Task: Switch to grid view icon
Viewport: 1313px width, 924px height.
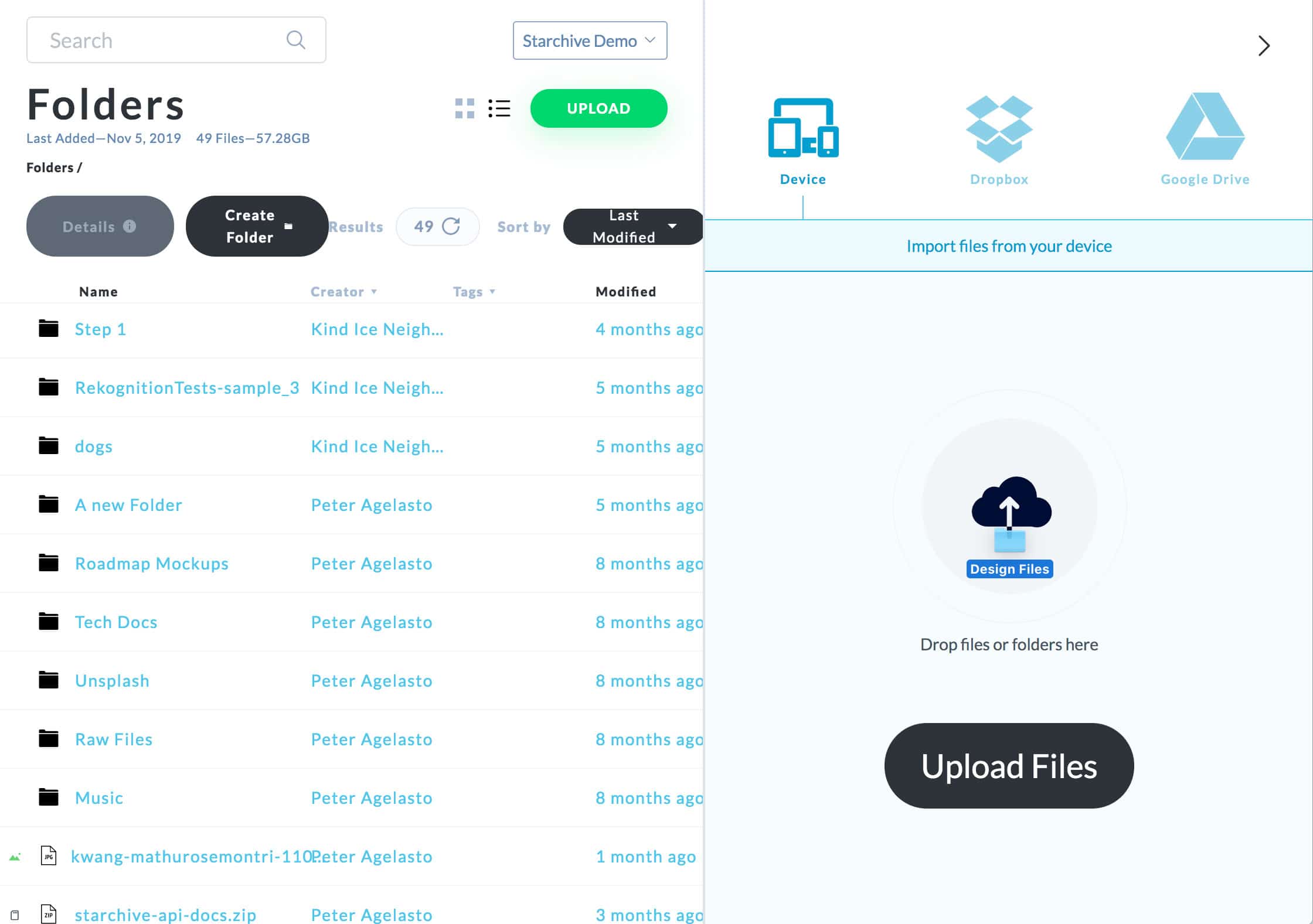Action: 464,108
